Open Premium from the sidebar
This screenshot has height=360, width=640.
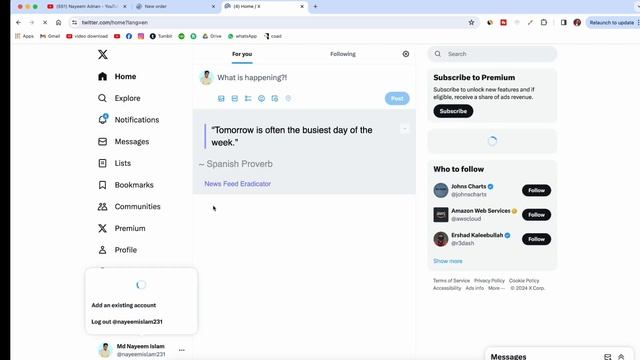(x=121, y=228)
